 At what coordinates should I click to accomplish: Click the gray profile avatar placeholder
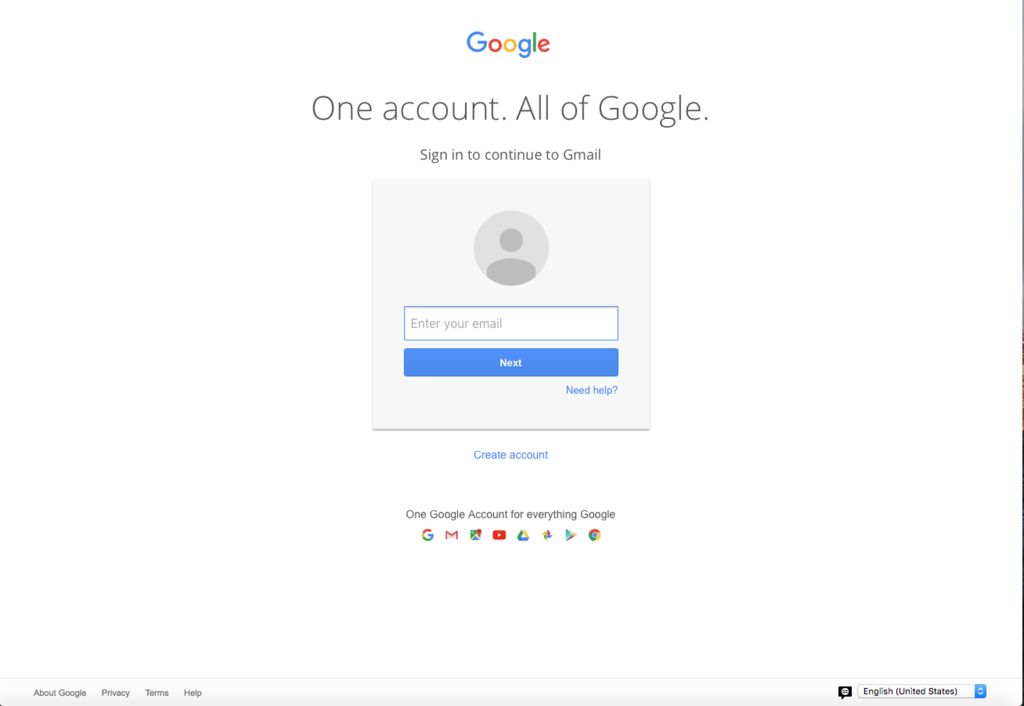tap(511, 248)
